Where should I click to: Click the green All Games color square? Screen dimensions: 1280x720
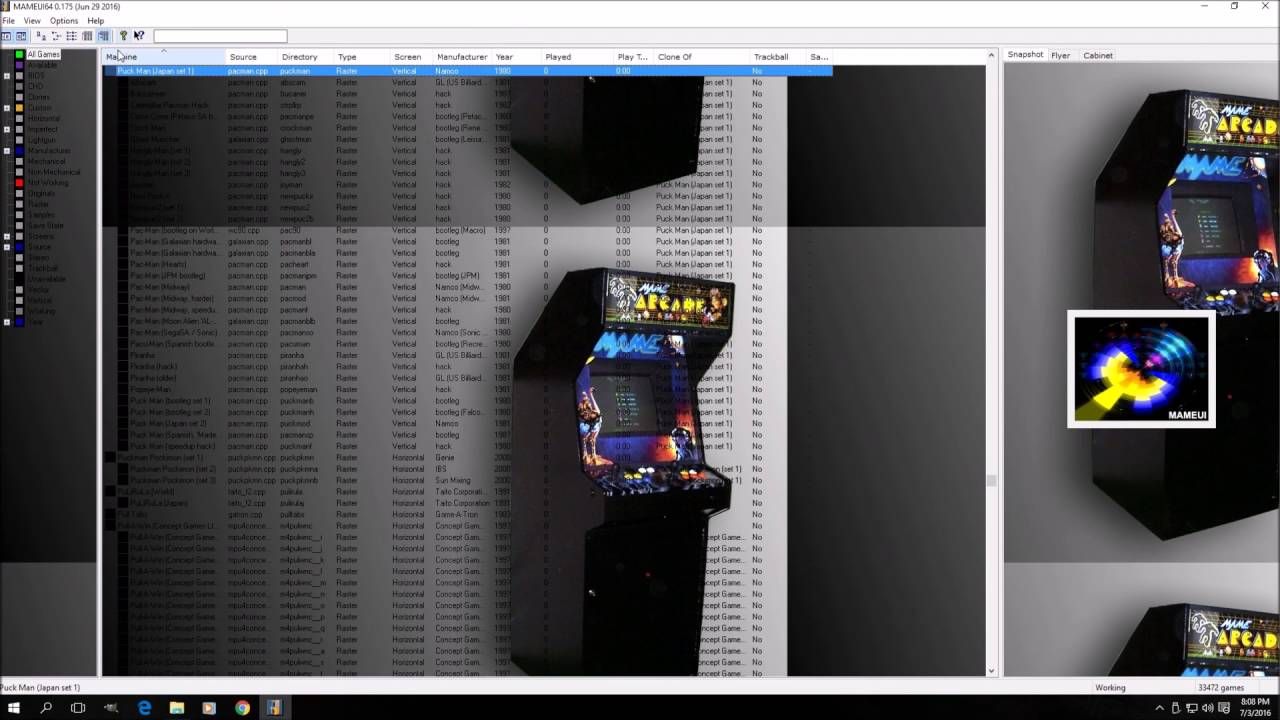19,55
